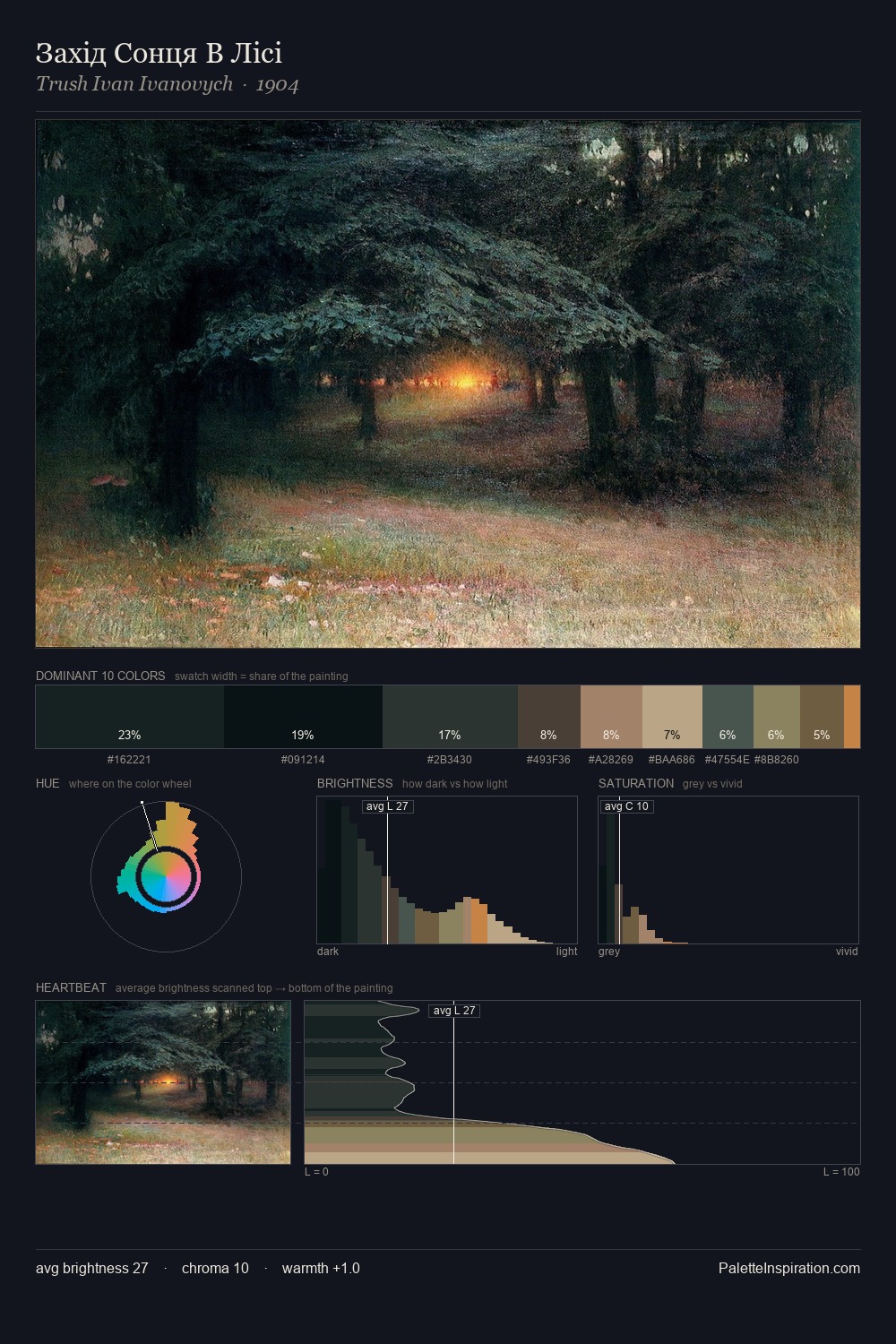Click the narrow orange swatch at palette end
Viewport: 896px width, 1344px height.
(852, 717)
